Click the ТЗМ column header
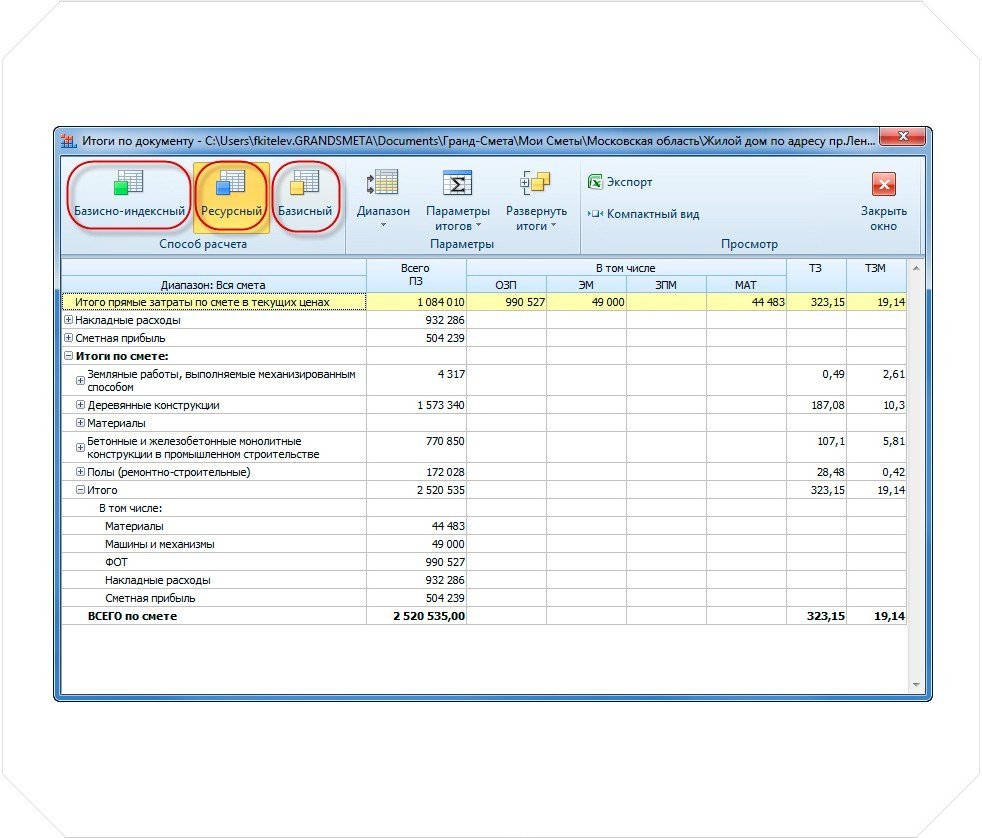Image resolution: width=982 pixels, height=838 pixels. [876, 276]
